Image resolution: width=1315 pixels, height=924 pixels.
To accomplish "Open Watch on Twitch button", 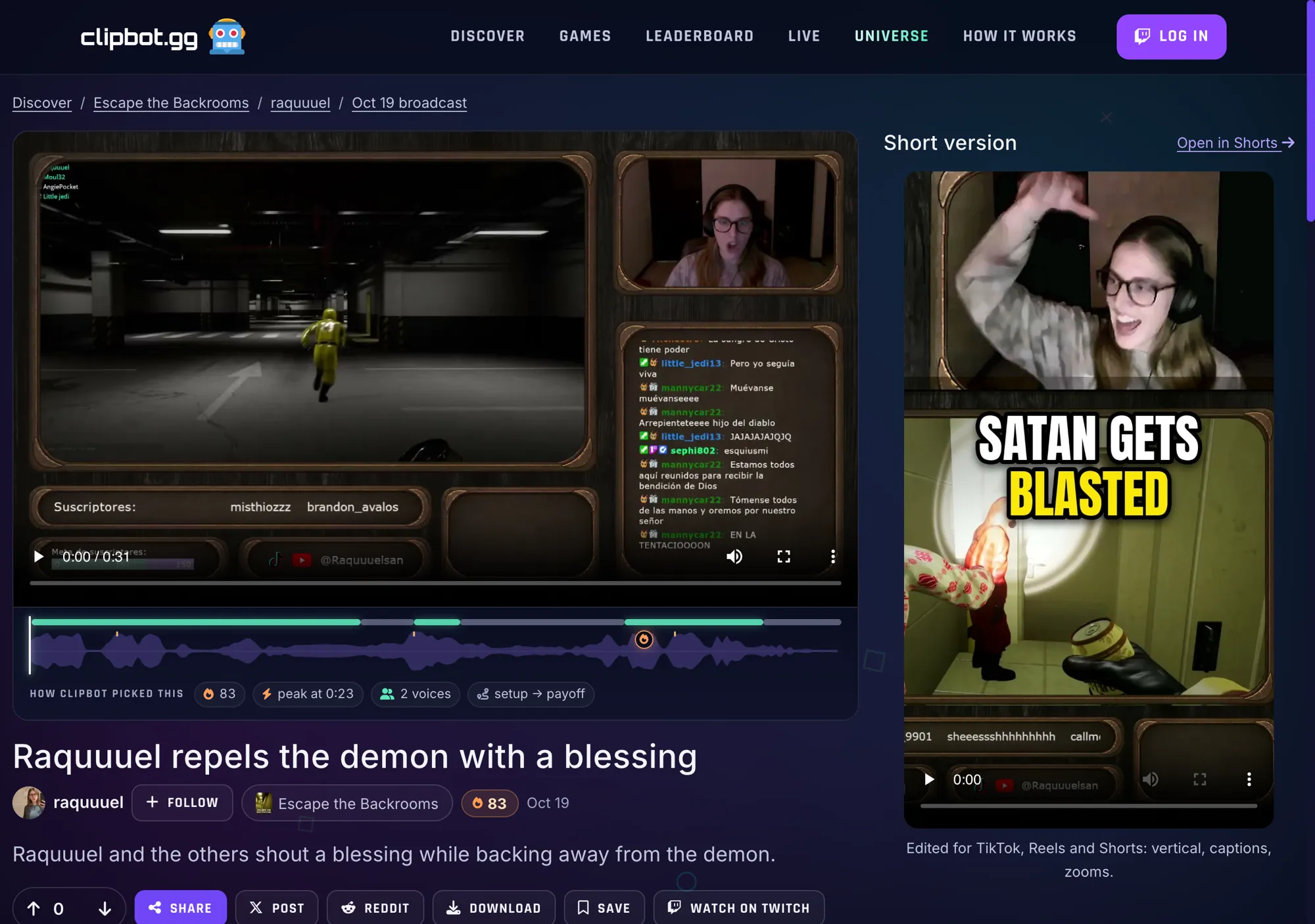I will (x=739, y=908).
